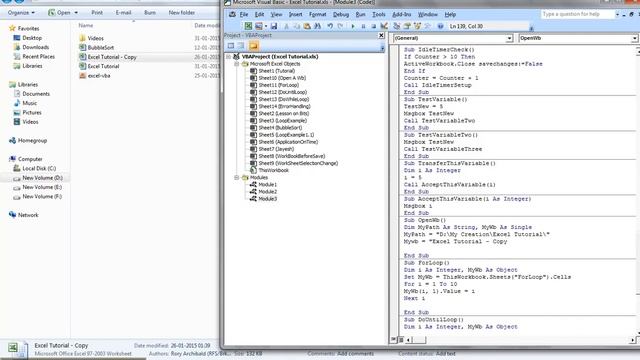Toggle Folders in the Project panel
Screen dimensions: 640x360
(253, 46)
